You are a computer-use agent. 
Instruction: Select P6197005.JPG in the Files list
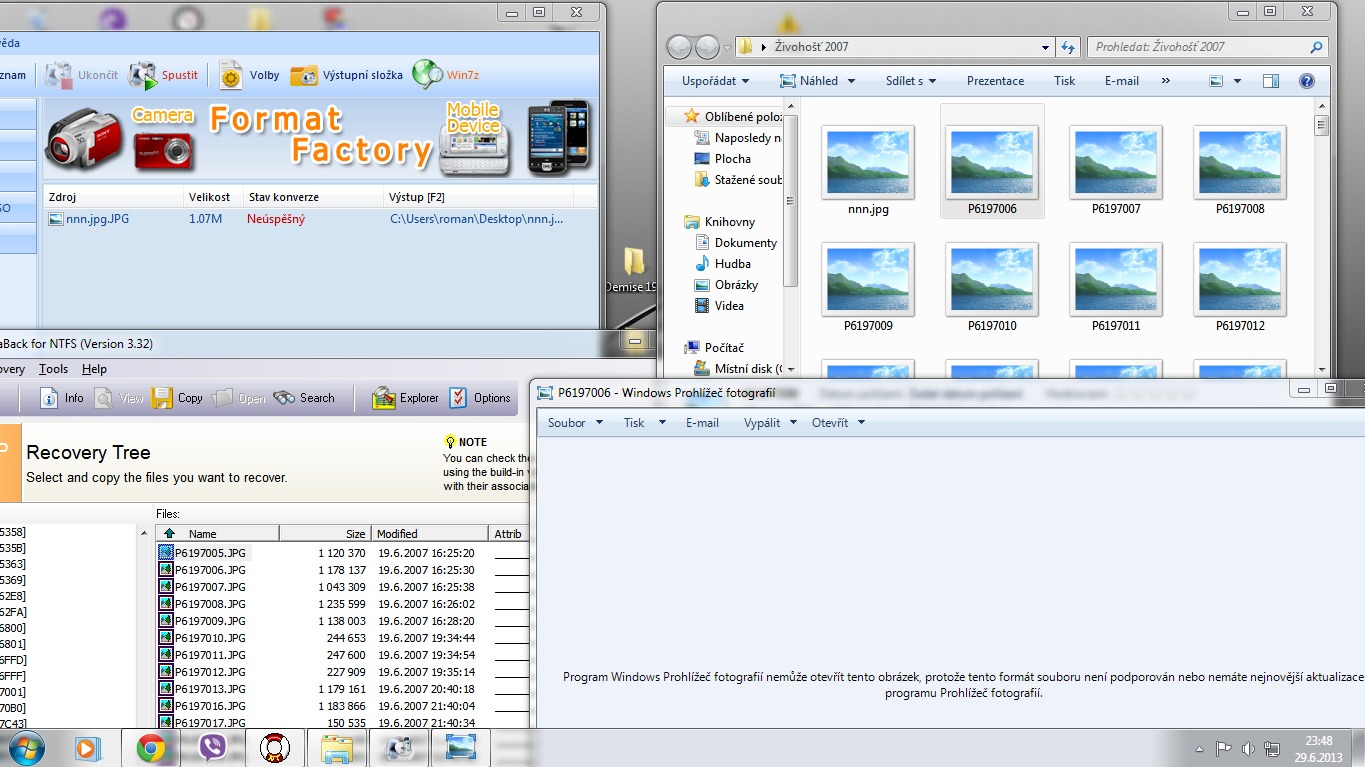coord(210,553)
